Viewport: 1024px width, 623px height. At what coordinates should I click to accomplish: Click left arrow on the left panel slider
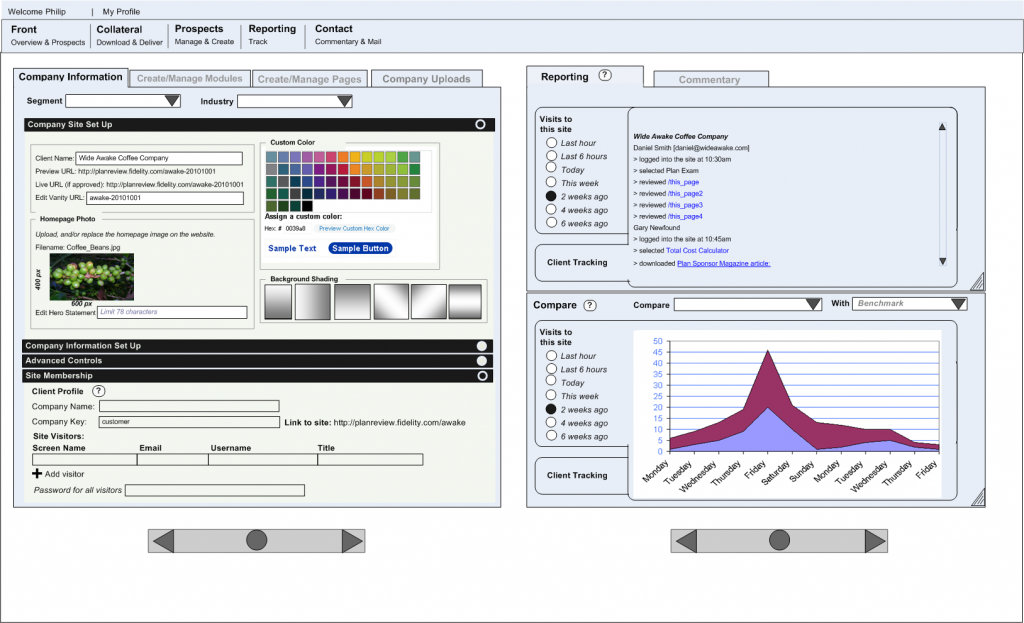[x=162, y=541]
